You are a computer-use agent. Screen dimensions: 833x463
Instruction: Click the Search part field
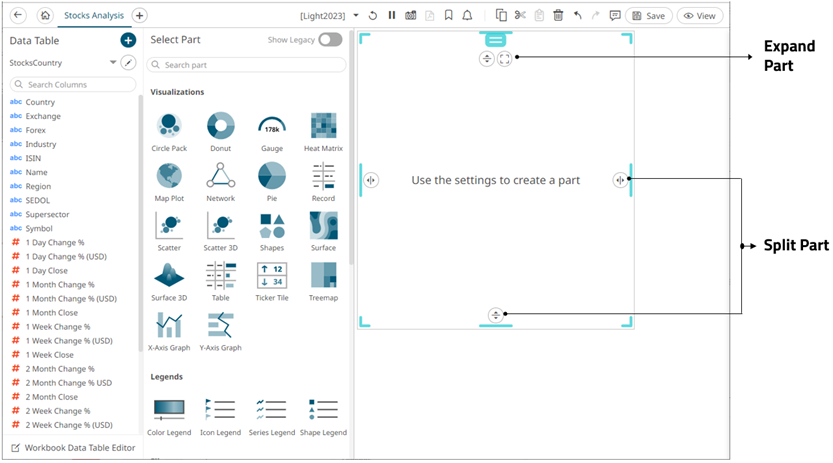pos(246,65)
